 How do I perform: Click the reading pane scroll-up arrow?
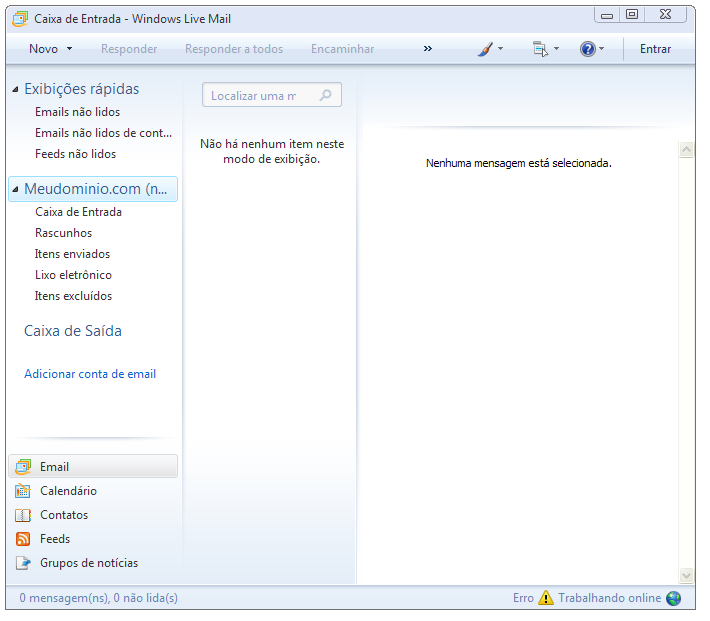[686, 149]
